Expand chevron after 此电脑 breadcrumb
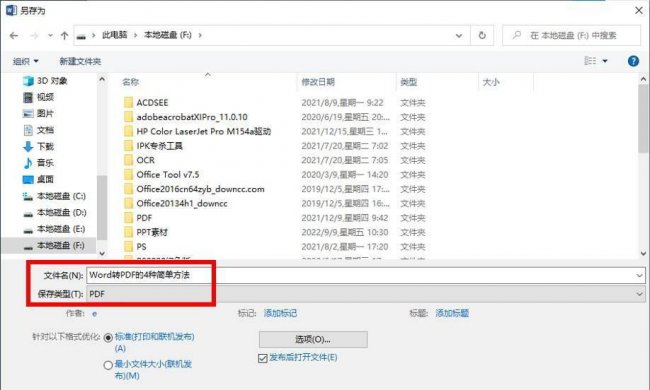Image resolution: width=650 pixels, height=390 pixels. click(136, 36)
